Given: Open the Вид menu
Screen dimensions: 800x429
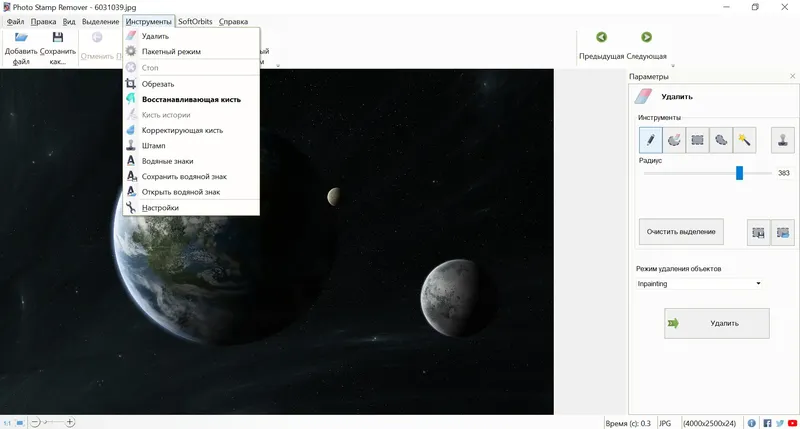Looking at the screenshot, I should tap(69, 21).
